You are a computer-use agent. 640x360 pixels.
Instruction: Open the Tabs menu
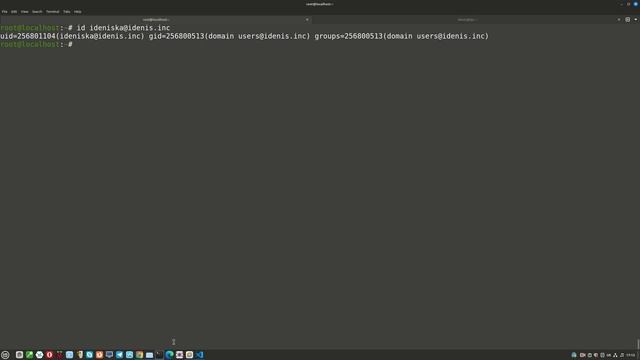(67, 11)
